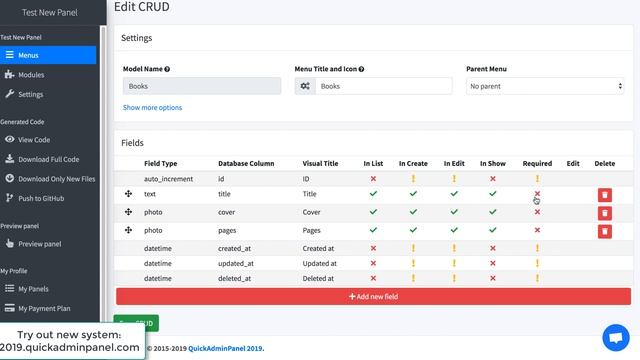This screenshot has height=360, width=640.
Task: Click the Download Only New Files icon
Action: (x=9, y=178)
